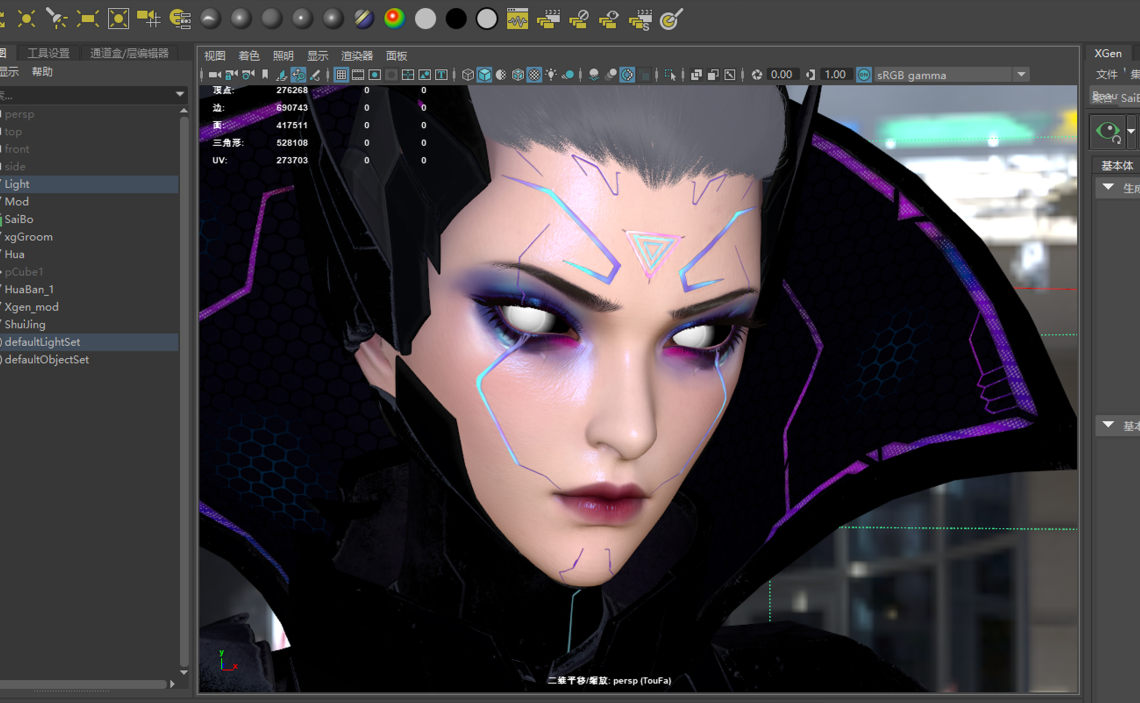Click the select camera icon
The image size is (1140, 703).
point(214,75)
